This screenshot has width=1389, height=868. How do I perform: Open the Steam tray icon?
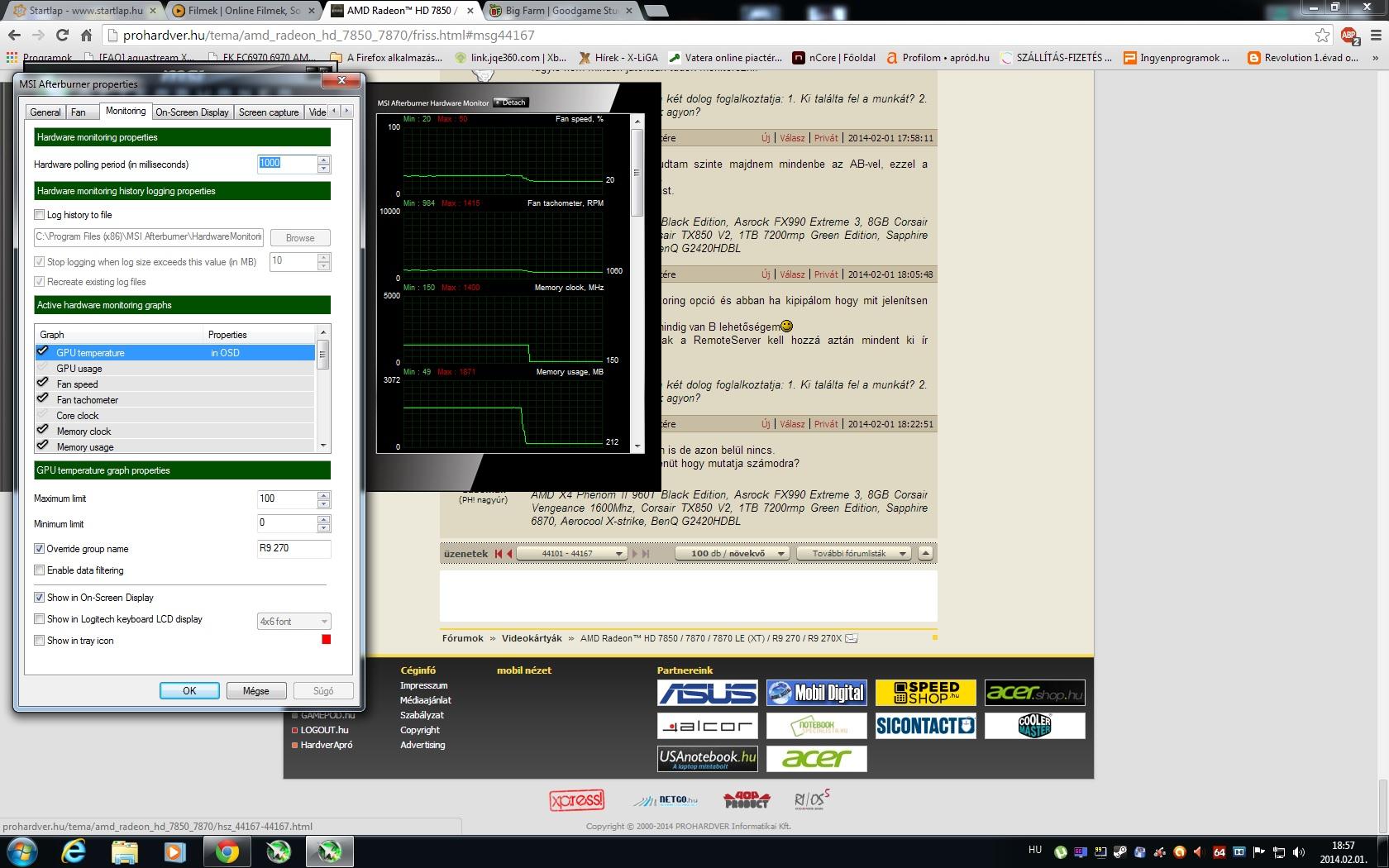(x=1120, y=851)
